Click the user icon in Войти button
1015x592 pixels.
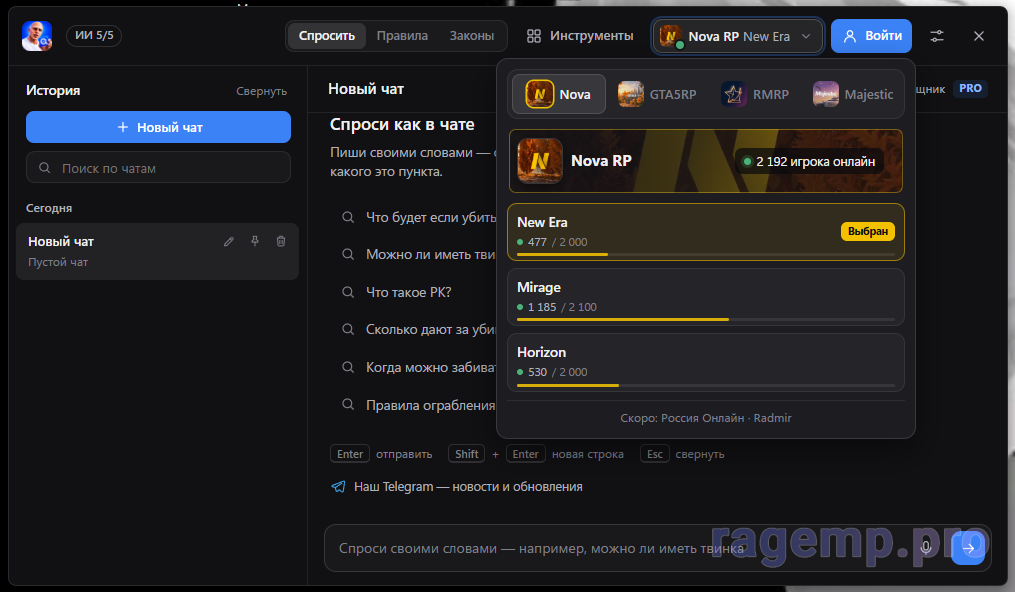point(850,36)
